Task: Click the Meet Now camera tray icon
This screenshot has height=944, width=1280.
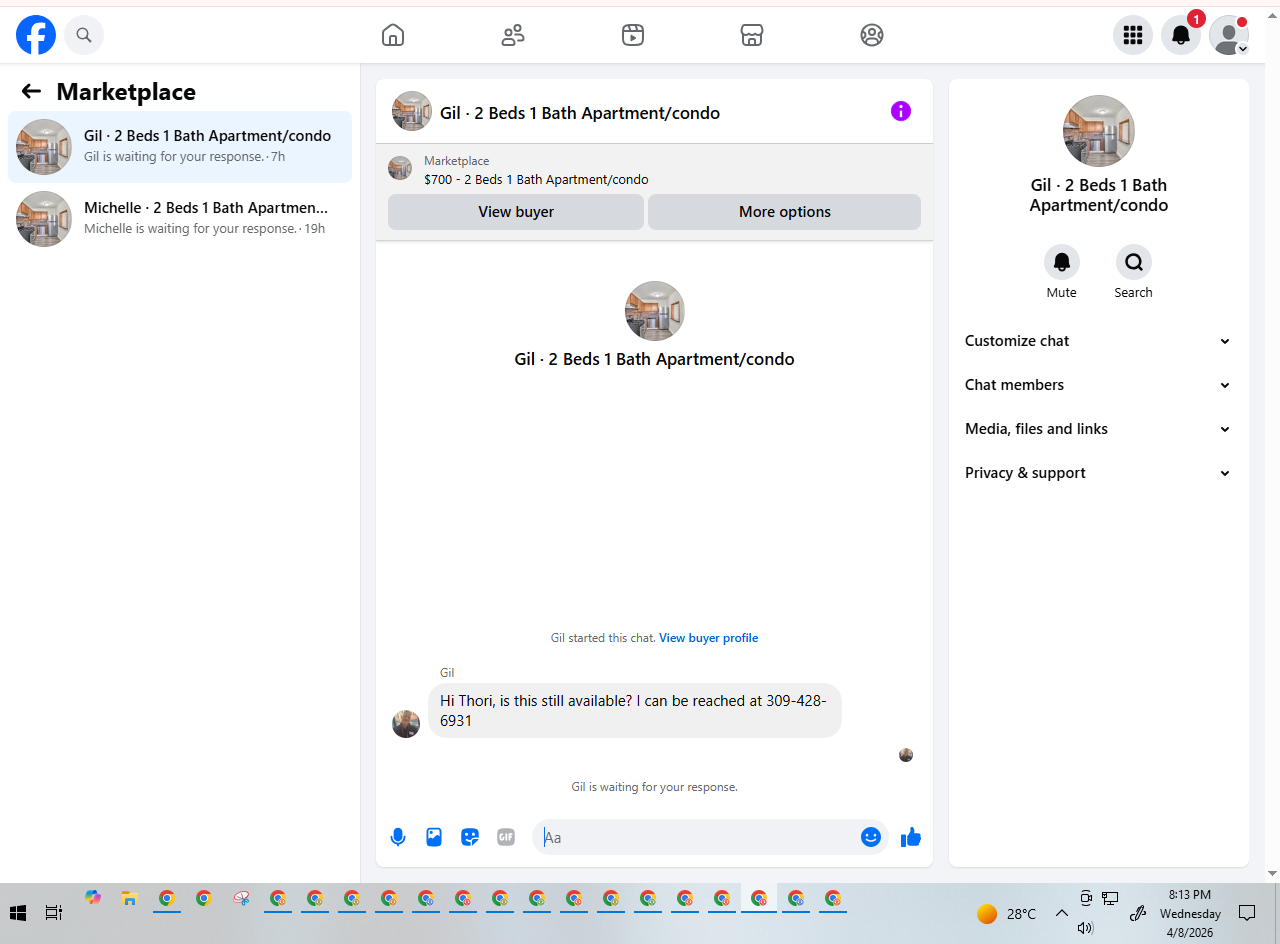Action: click(1086, 897)
